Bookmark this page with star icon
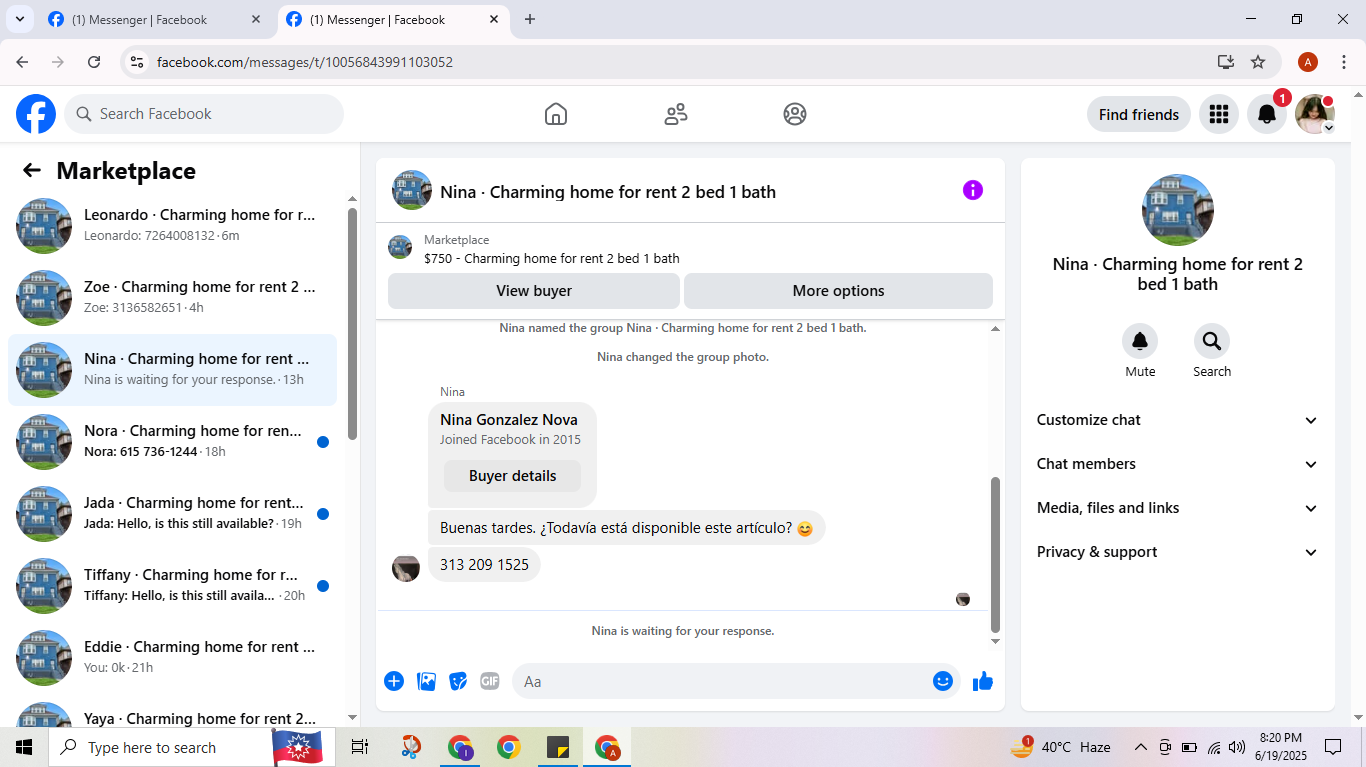 pos(1258,62)
